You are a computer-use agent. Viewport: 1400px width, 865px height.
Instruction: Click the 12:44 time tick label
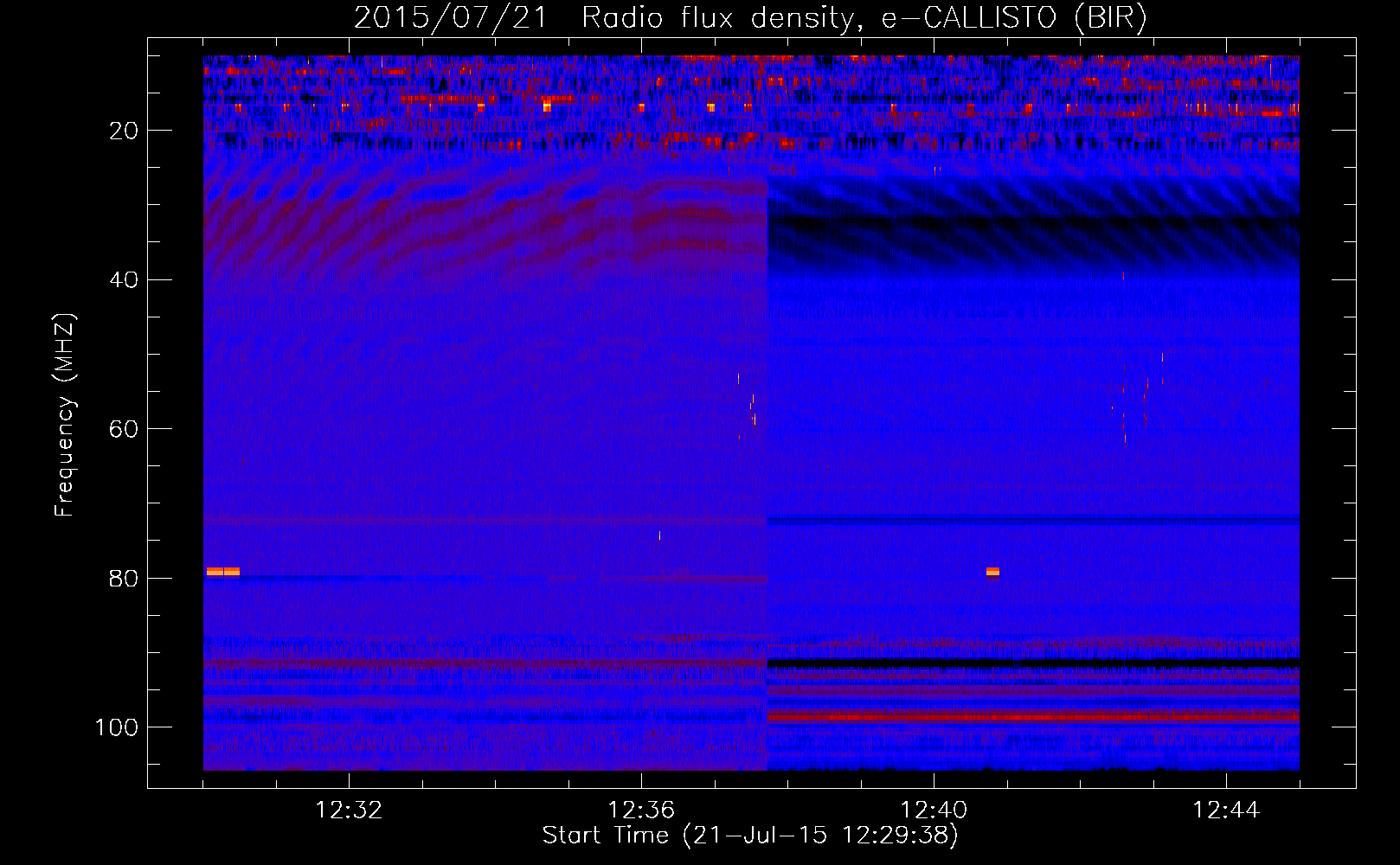[x=1226, y=811]
